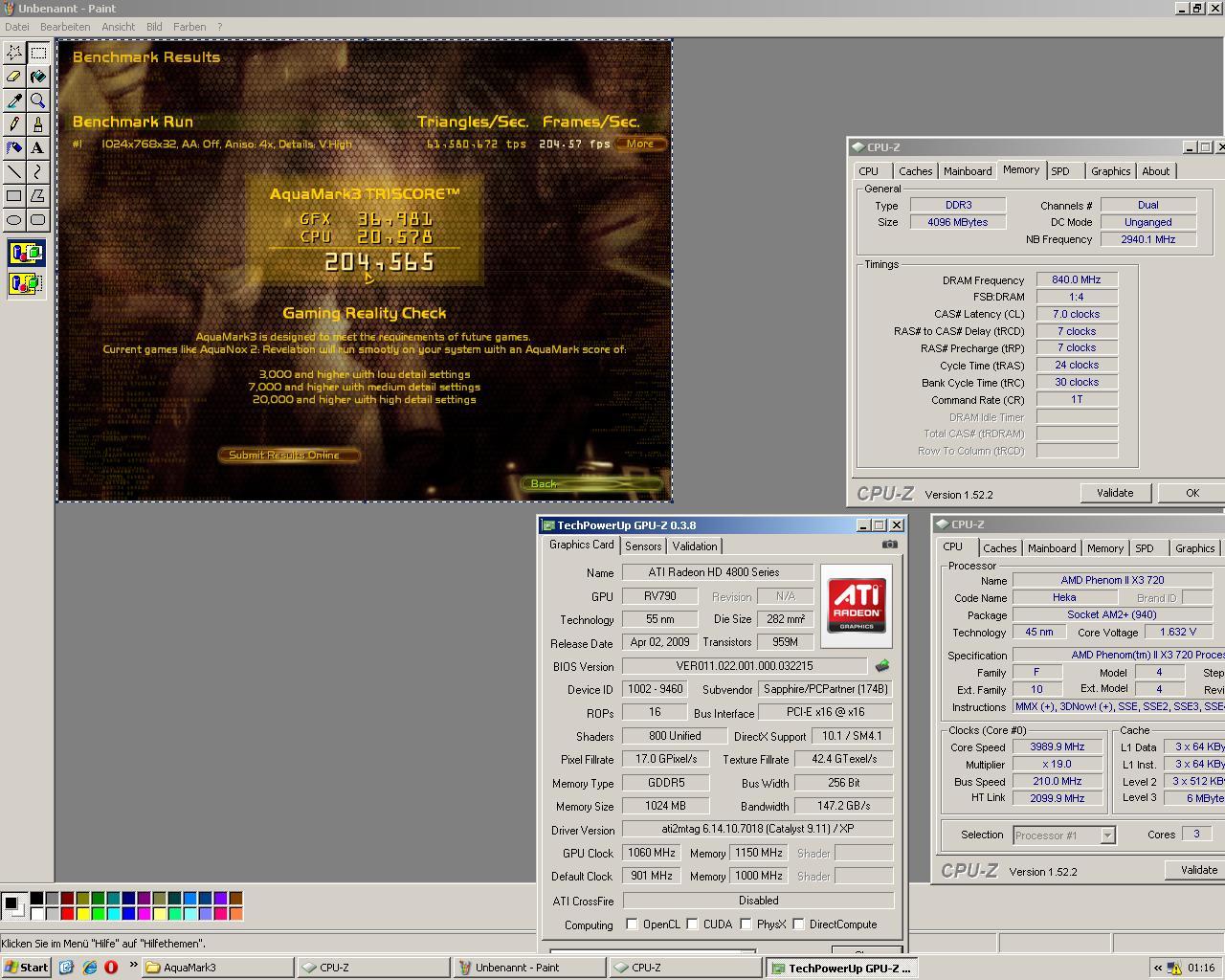Activate the Magnifier tool in Paint
The height and width of the screenshot is (980, 1225).
[38, 100]
